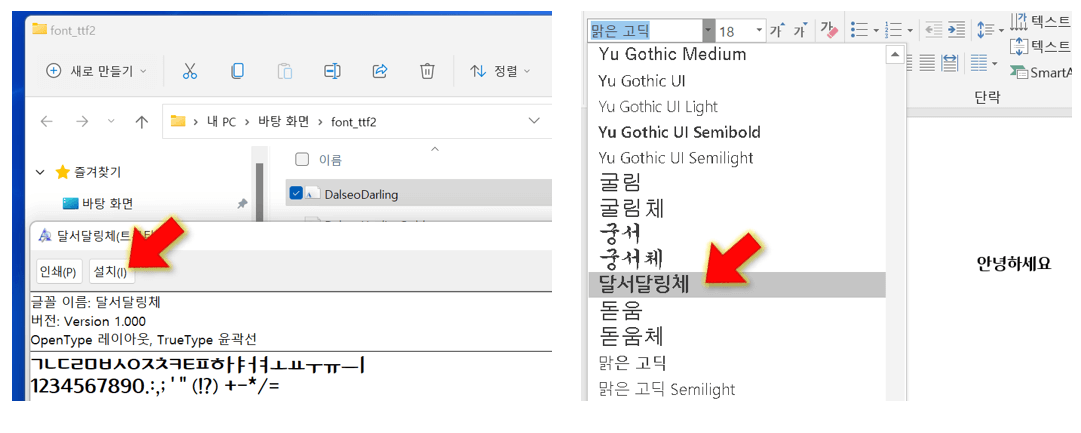This screenshot has width=1081, height=433.
Task: Click the 설치(I) install button
Action: pyautogui.click(x=110, y=272)
